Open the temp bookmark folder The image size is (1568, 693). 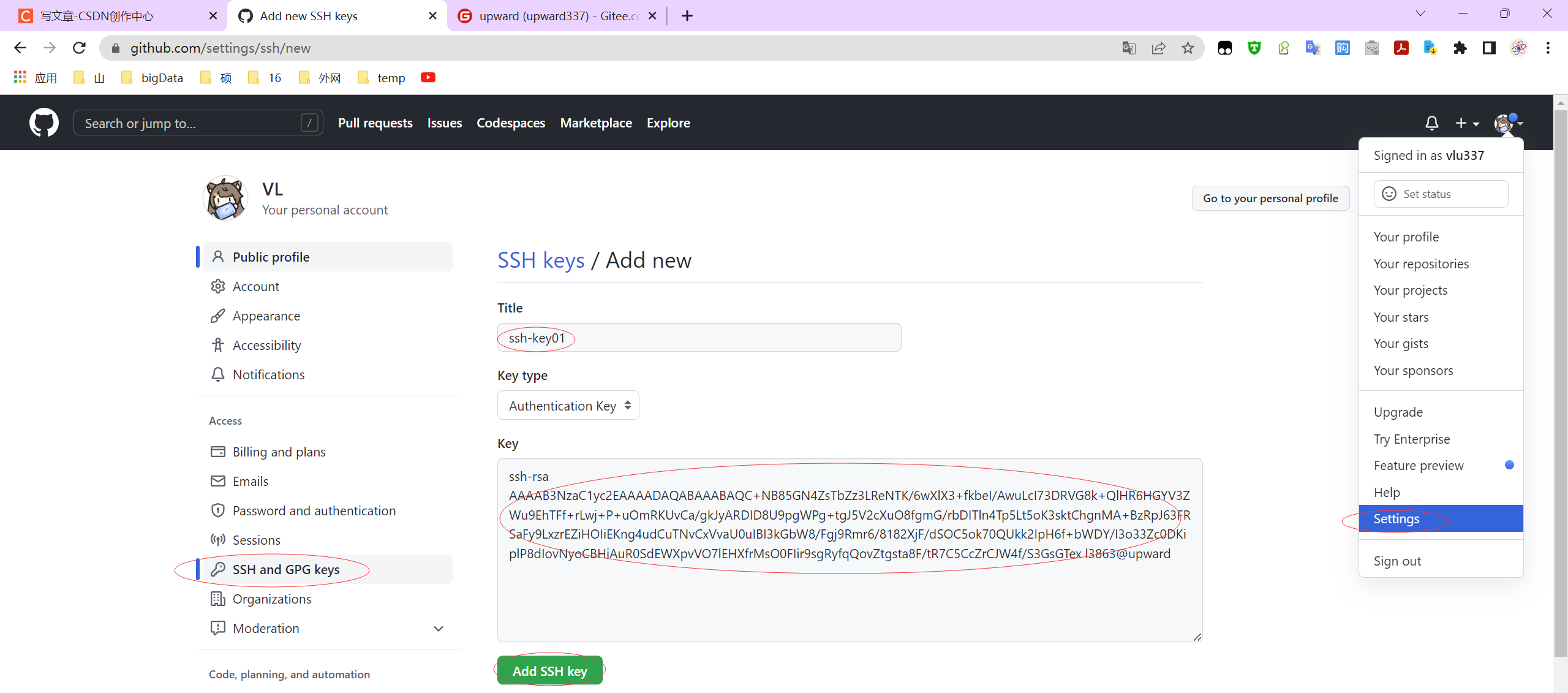[x=381, y=77]
